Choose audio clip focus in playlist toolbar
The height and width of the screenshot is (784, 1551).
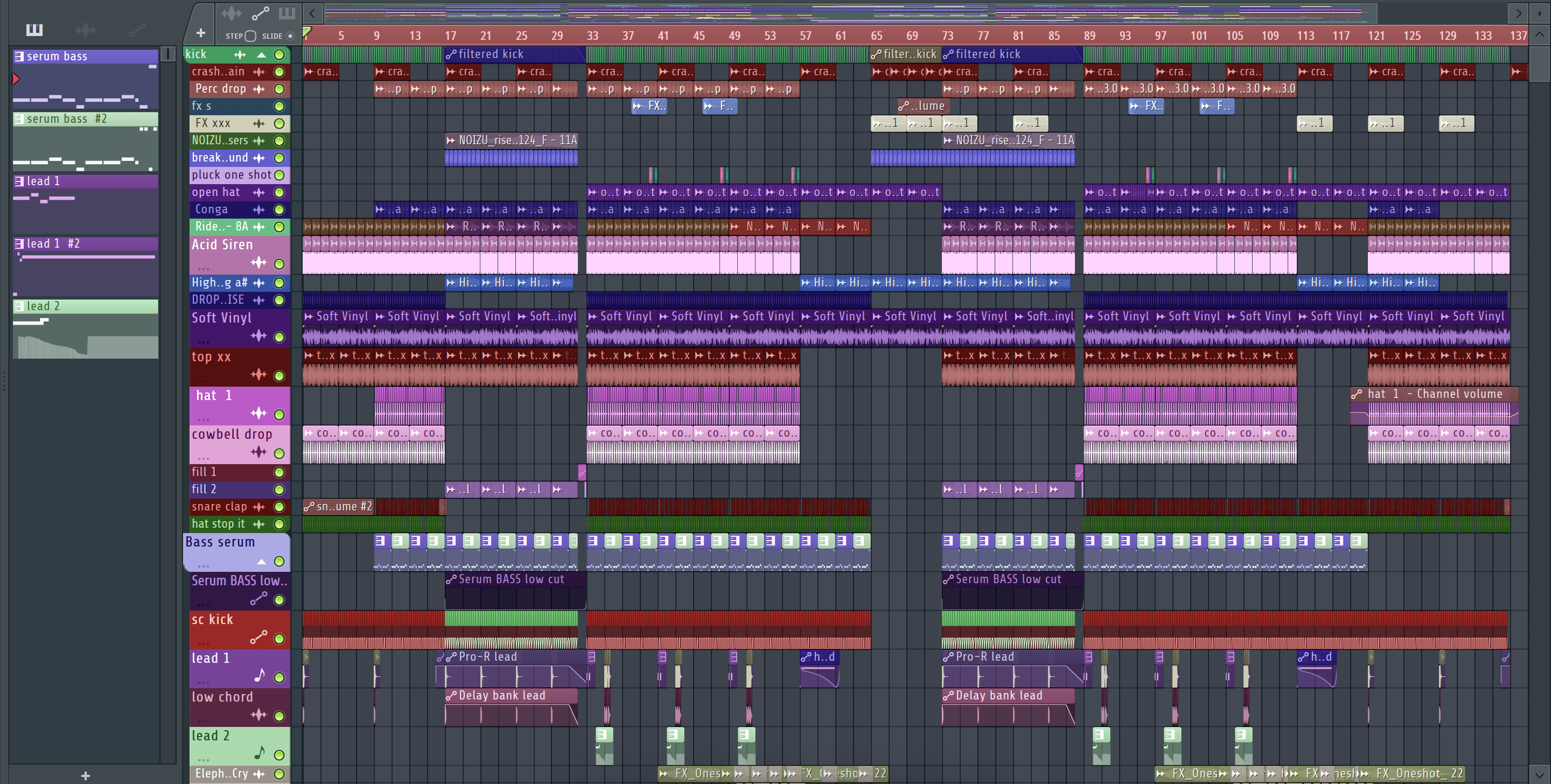coord(231,13)
